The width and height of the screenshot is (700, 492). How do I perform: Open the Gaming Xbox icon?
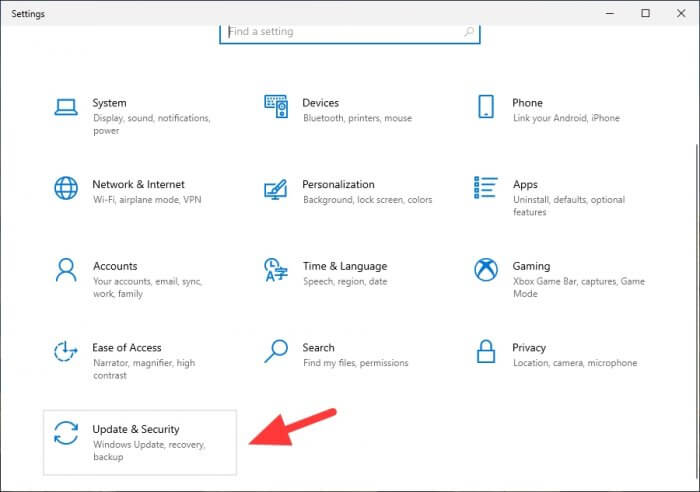click(x=486, y=270)
